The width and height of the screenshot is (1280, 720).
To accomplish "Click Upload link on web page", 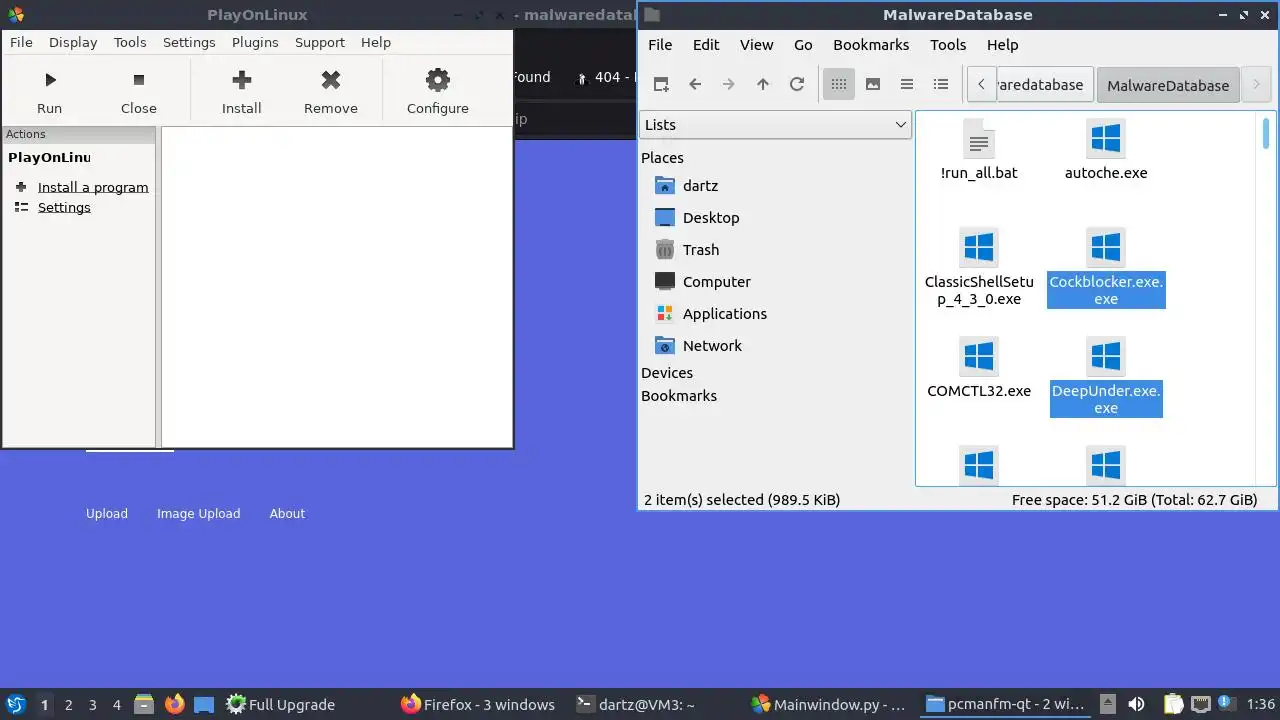I will point(107,513).
